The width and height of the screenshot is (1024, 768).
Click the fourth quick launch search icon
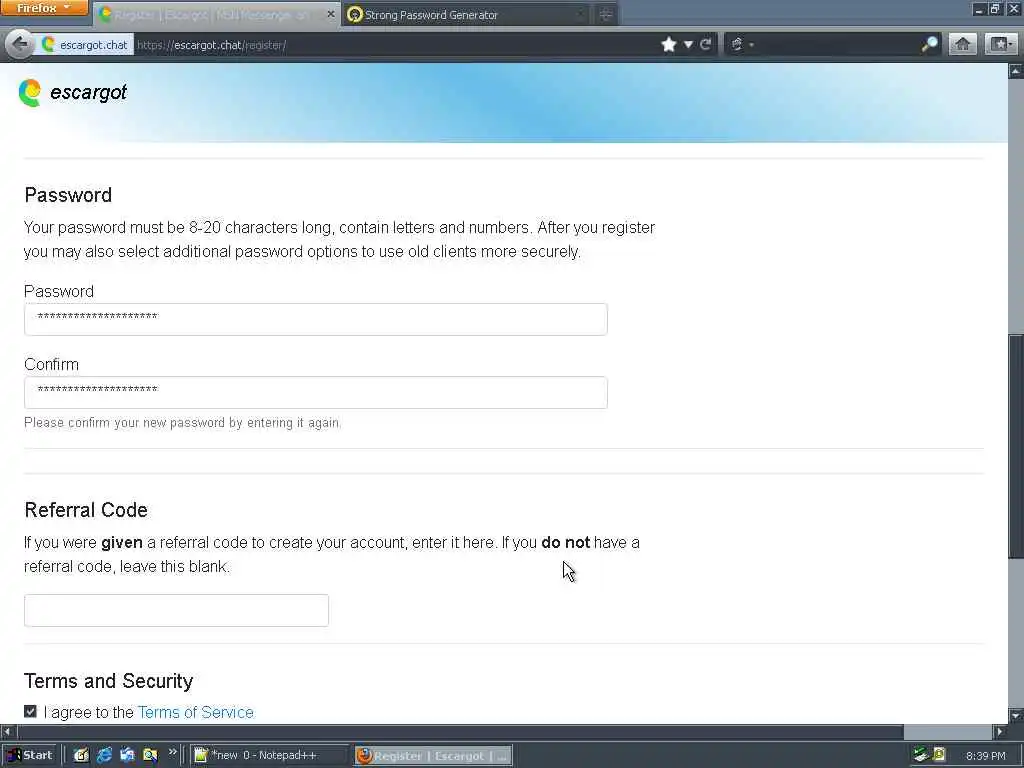(x=150, y=755)
